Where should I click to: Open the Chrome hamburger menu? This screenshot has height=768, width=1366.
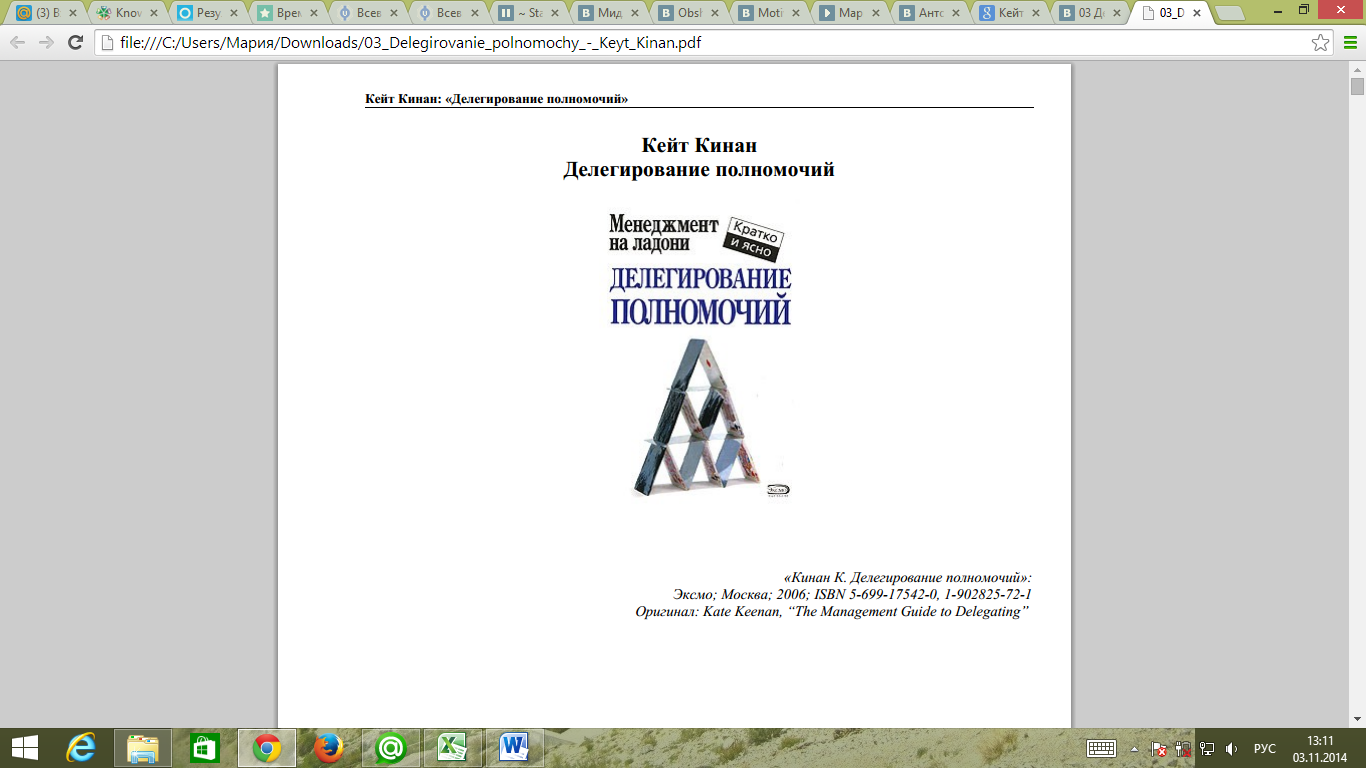(1349, 43)
